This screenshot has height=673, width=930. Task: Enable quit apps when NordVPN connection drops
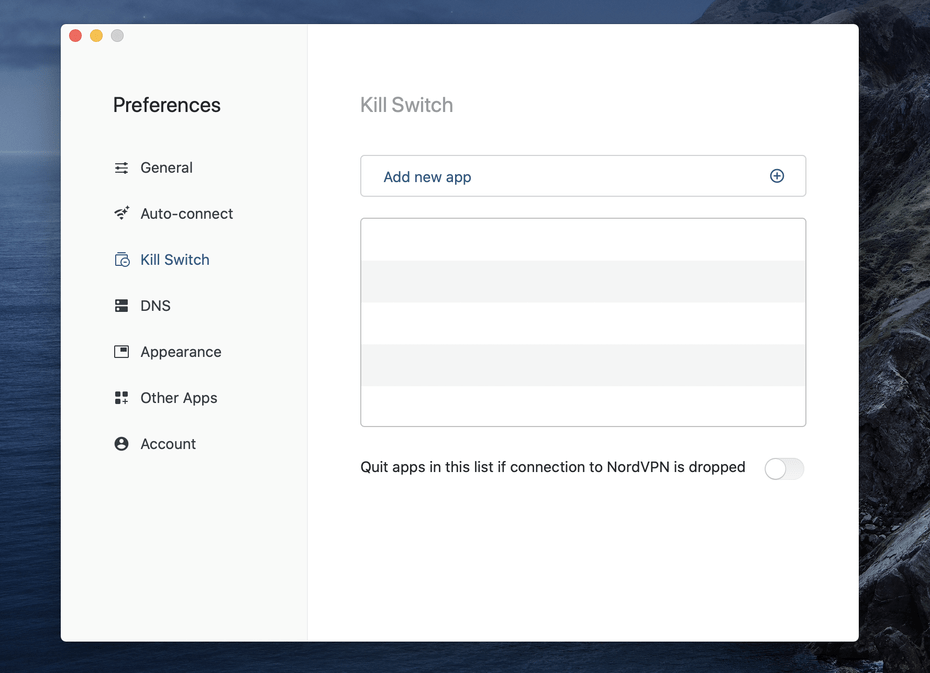coord(784,468)
